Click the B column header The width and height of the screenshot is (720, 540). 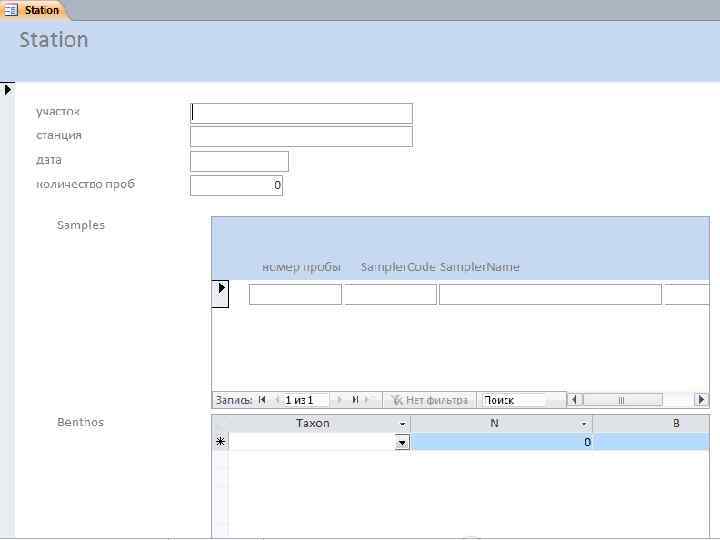652,423
